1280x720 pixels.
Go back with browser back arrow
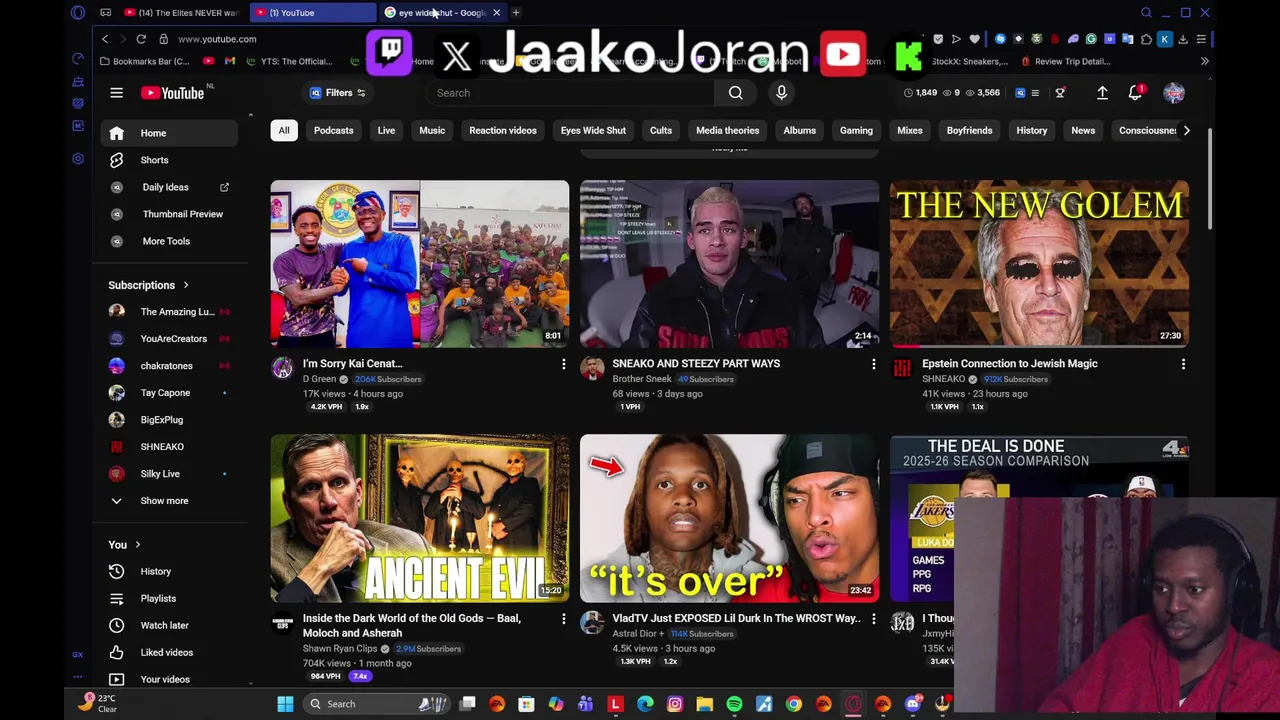(105, 39)
